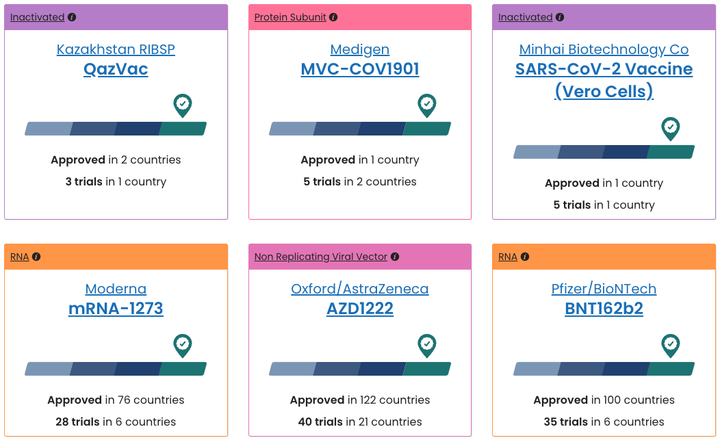Viewport: 720px width, 440px height.
Task: Open the Pfizer/BioNTech manufacturer link
Action: click(x=604, y=289)
